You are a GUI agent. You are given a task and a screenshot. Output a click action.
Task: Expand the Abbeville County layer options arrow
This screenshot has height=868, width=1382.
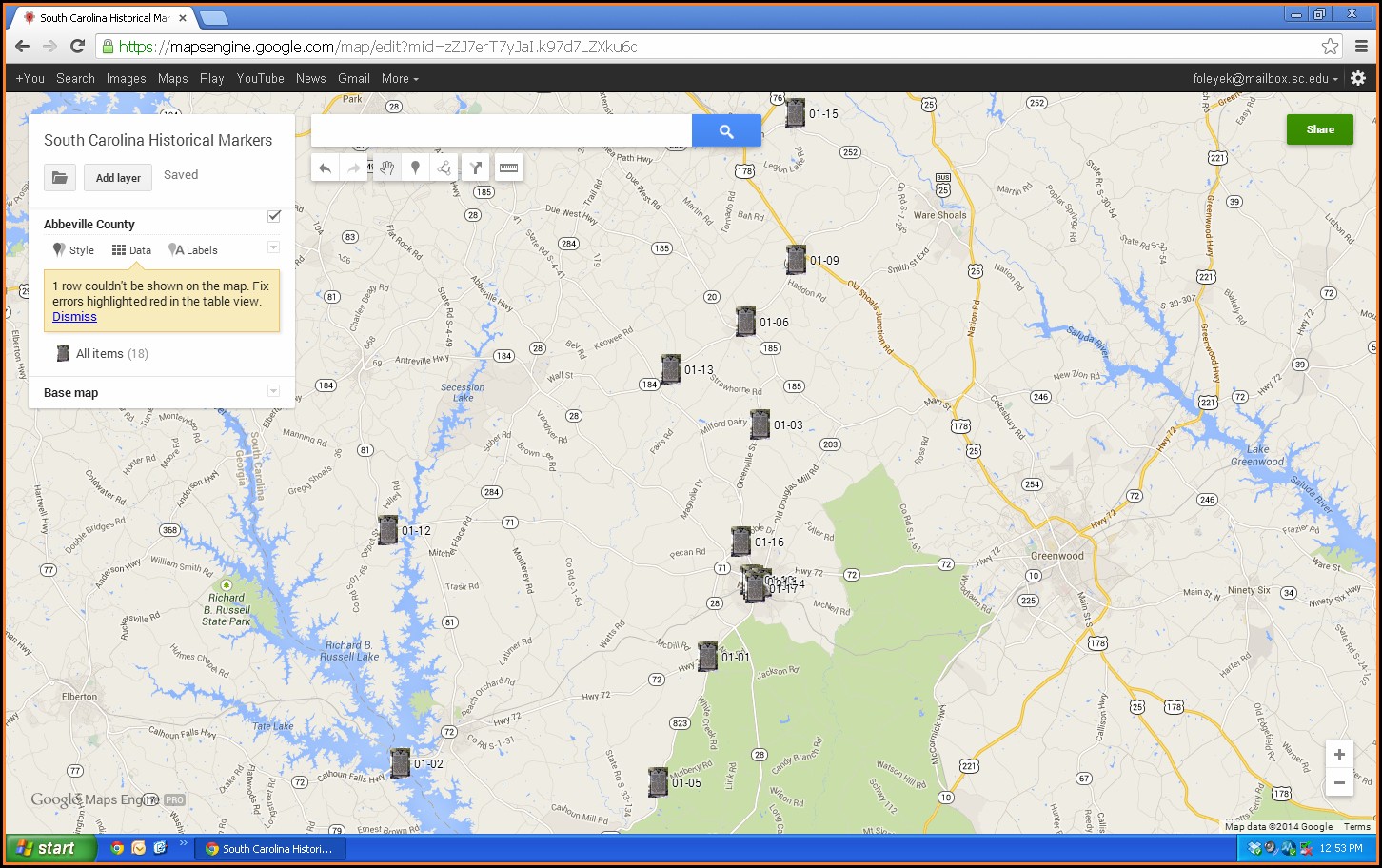(x=273, y=247)
